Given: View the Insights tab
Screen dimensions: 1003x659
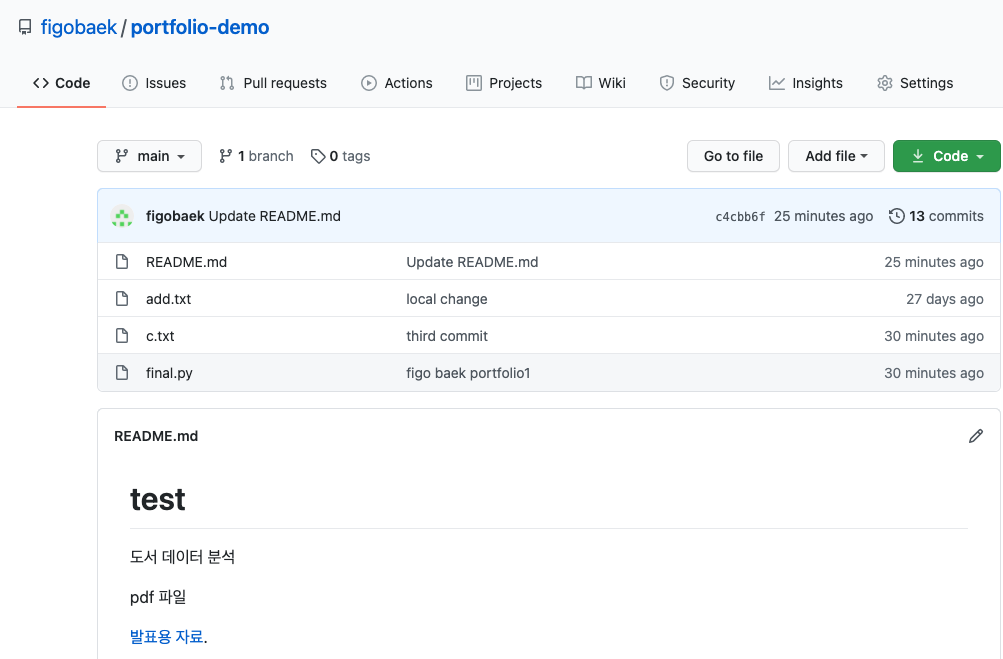Looking at the screenshot, I should [x=806, y=83].
